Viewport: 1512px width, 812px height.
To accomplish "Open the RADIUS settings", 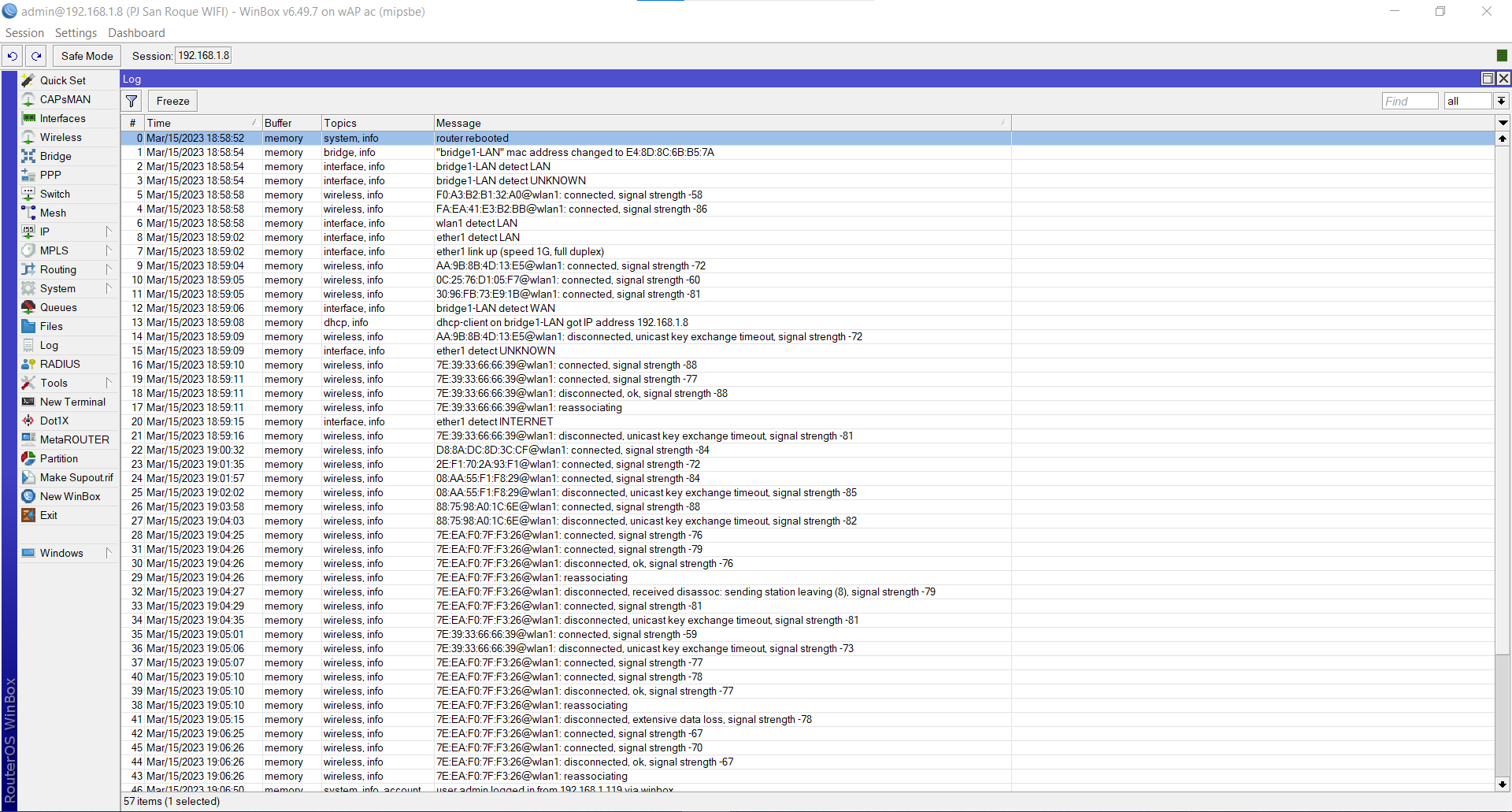I will click(x=59, y=364).
